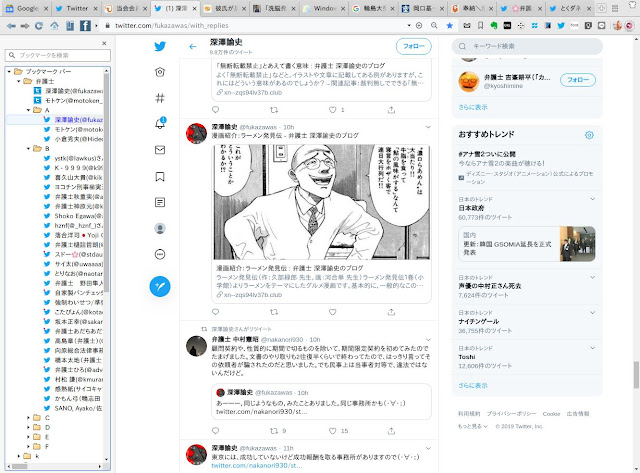Click browser reload button
640x473 pixels.
[x=39, y=26]
